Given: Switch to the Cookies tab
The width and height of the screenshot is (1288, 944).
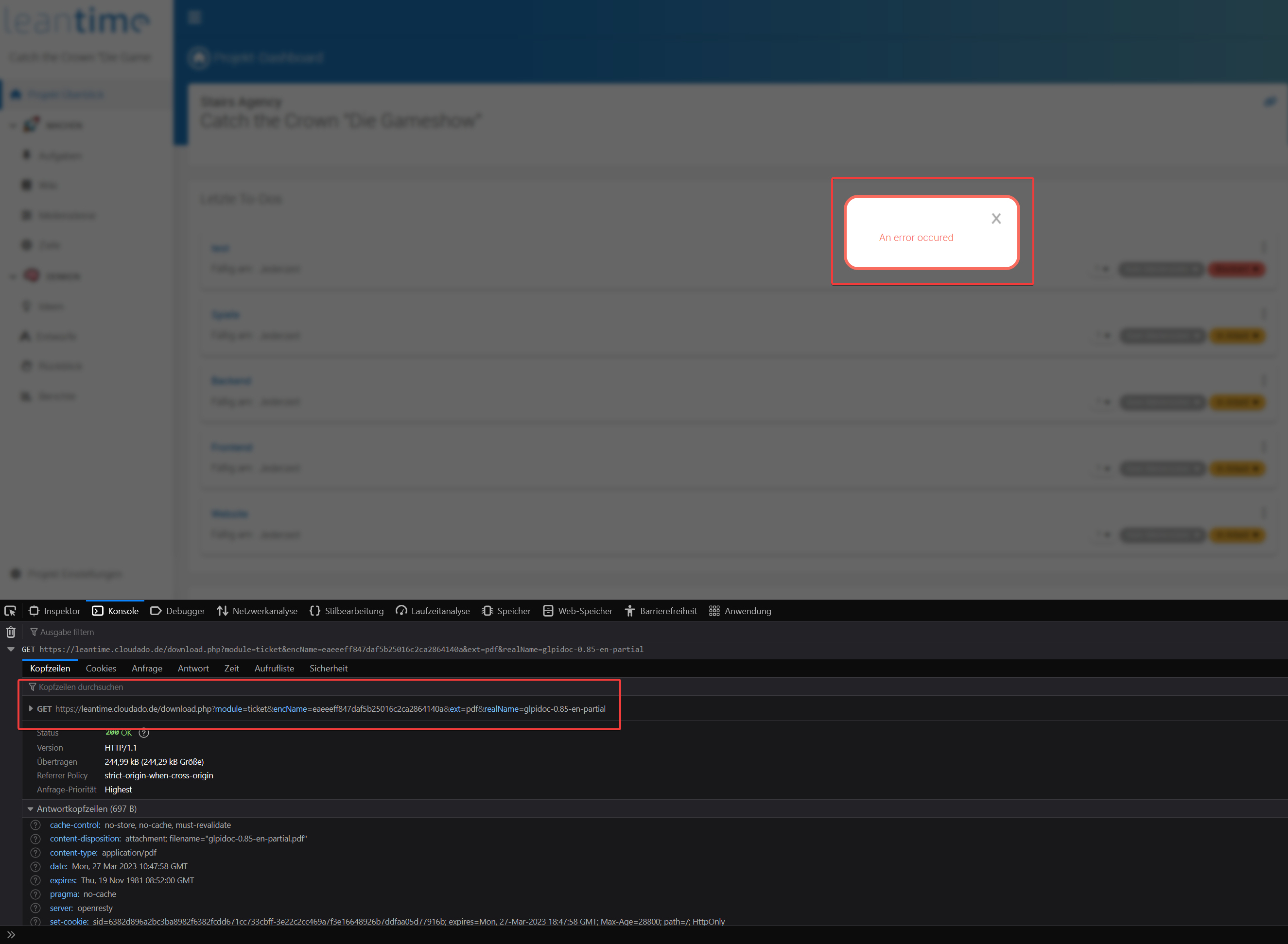Looking at the screenshot, I should tap(101, 668).
